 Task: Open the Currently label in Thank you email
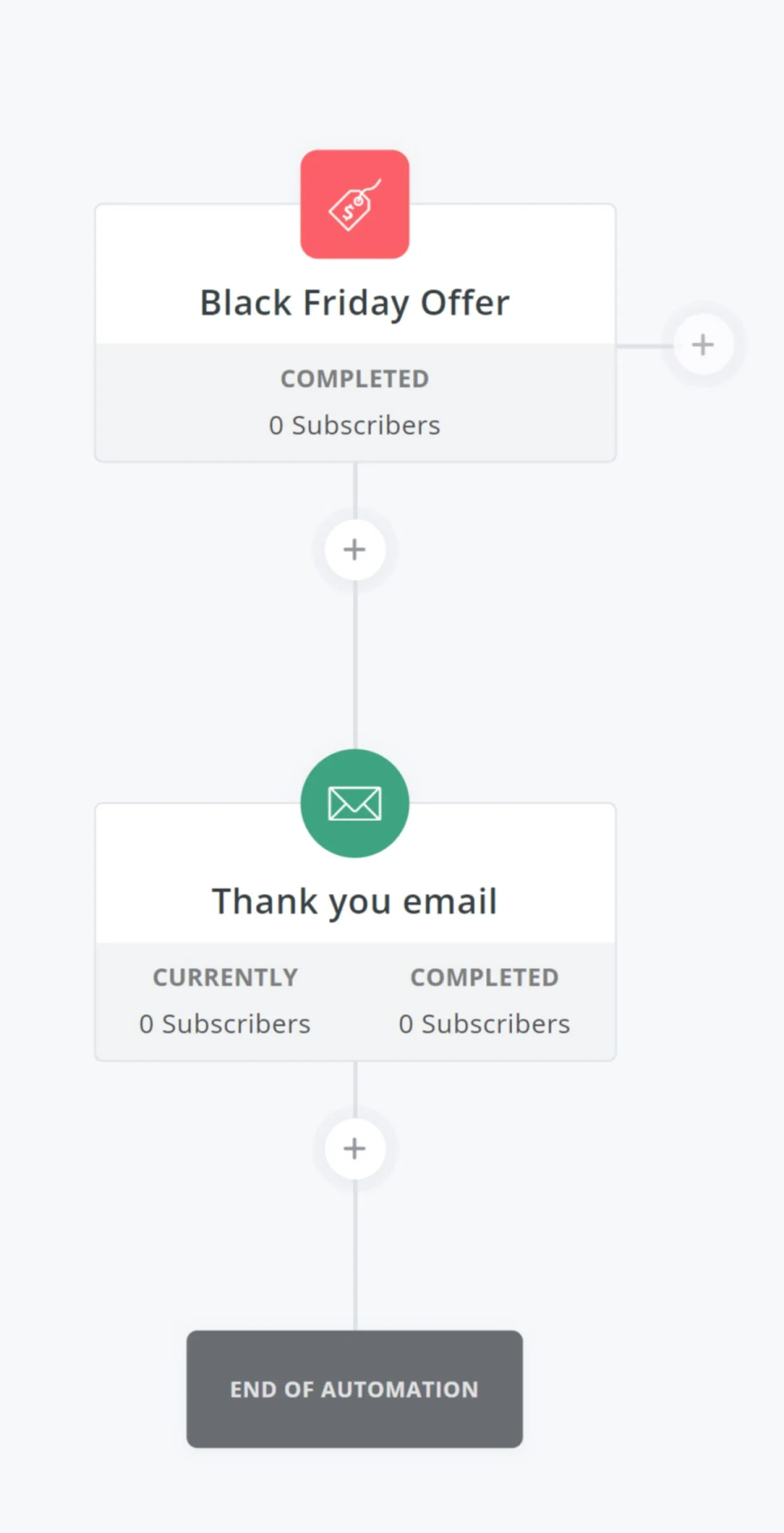click(x=226, y=978)
